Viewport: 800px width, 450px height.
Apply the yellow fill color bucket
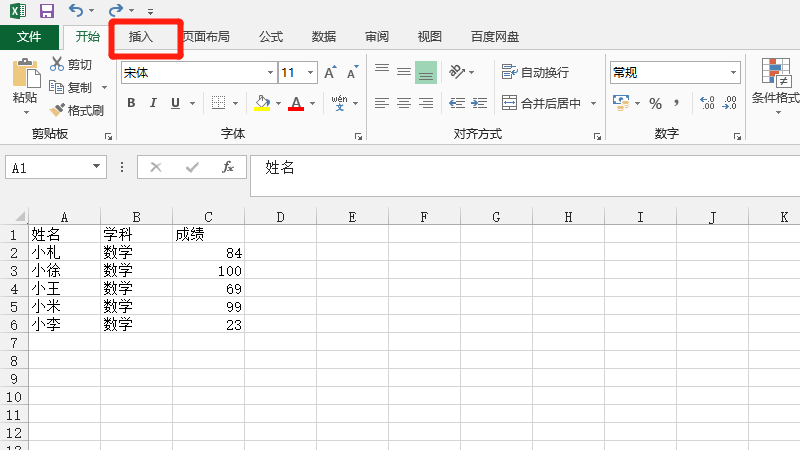point(262,103)
